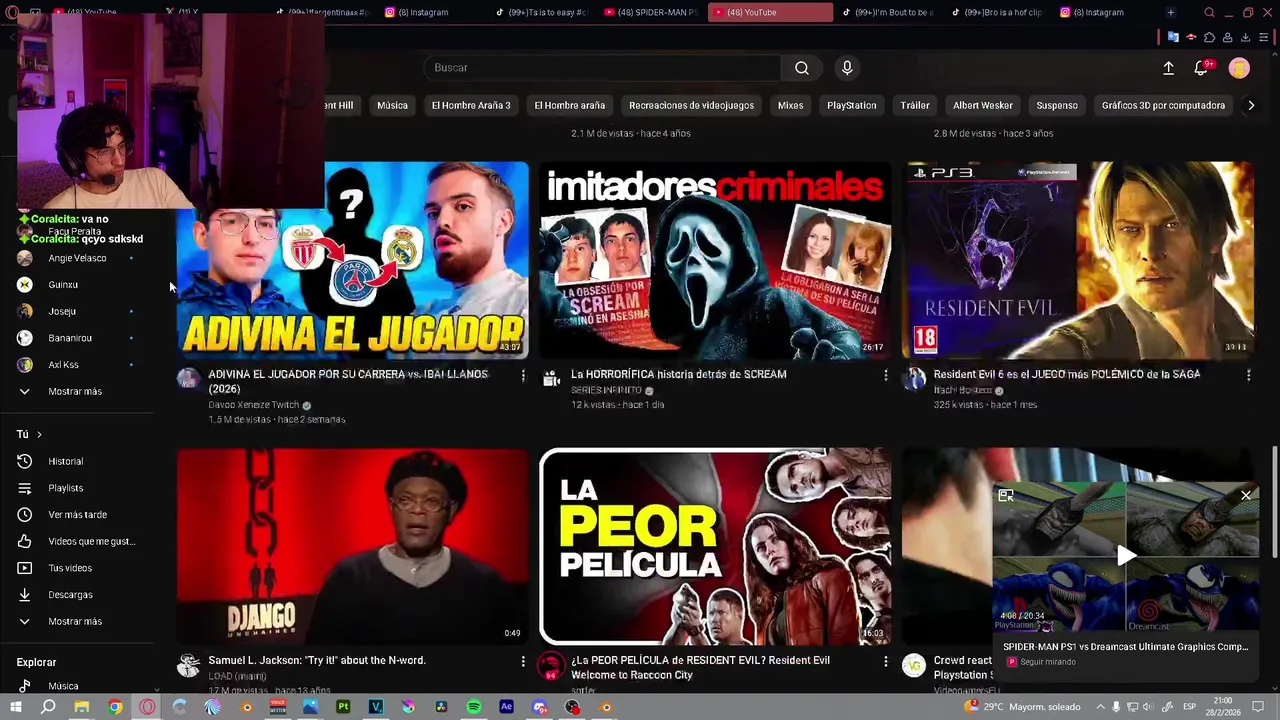Open Spotify from the taskbar
Image resolution: width=1280 pixels, height=720 pixels.
coord(474,707)
